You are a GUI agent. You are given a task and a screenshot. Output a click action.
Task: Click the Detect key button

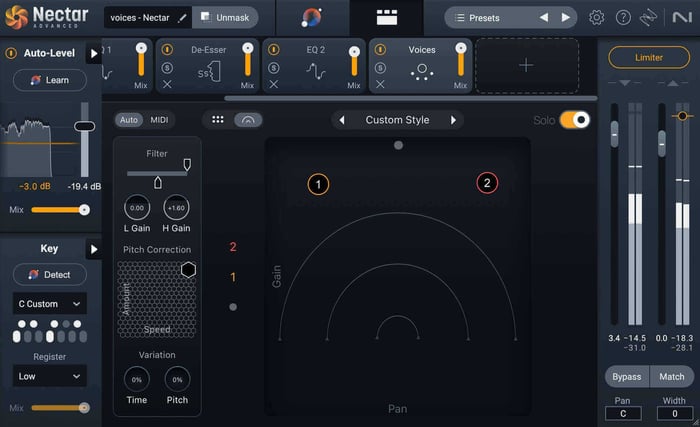point(50,275)
